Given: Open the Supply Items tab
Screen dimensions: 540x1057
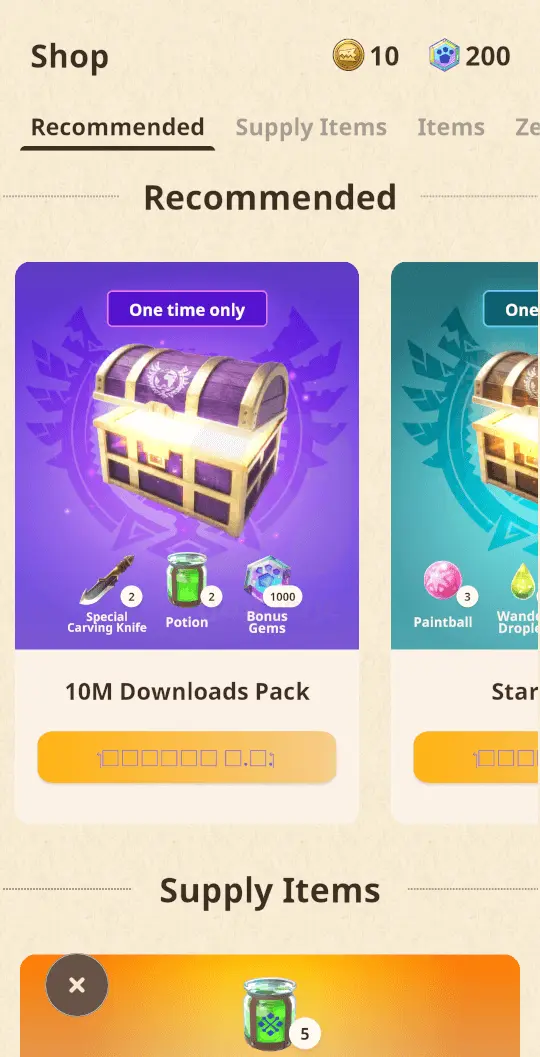Looking at the screenshot, I should pyautogui.click(x=311, y=127).
